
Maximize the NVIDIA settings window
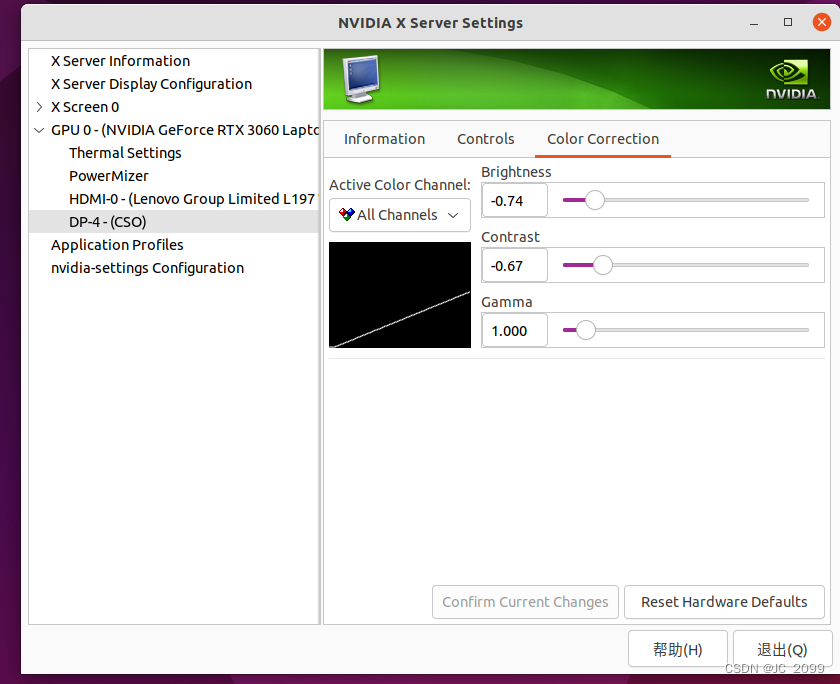click(x=788, y=22)
